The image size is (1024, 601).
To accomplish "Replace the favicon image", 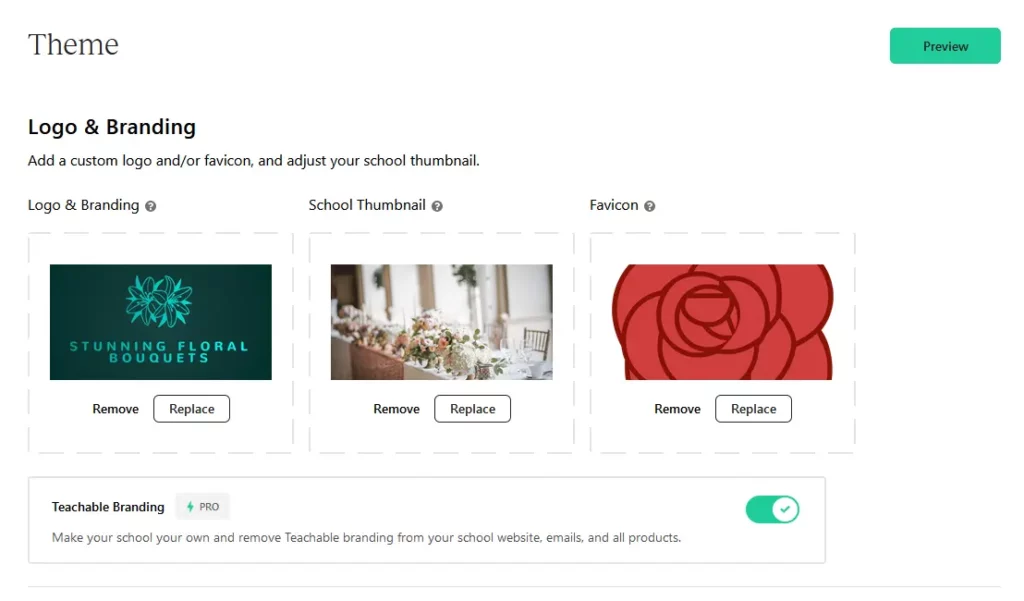I will pyautogui.click(x=753, y=408).
